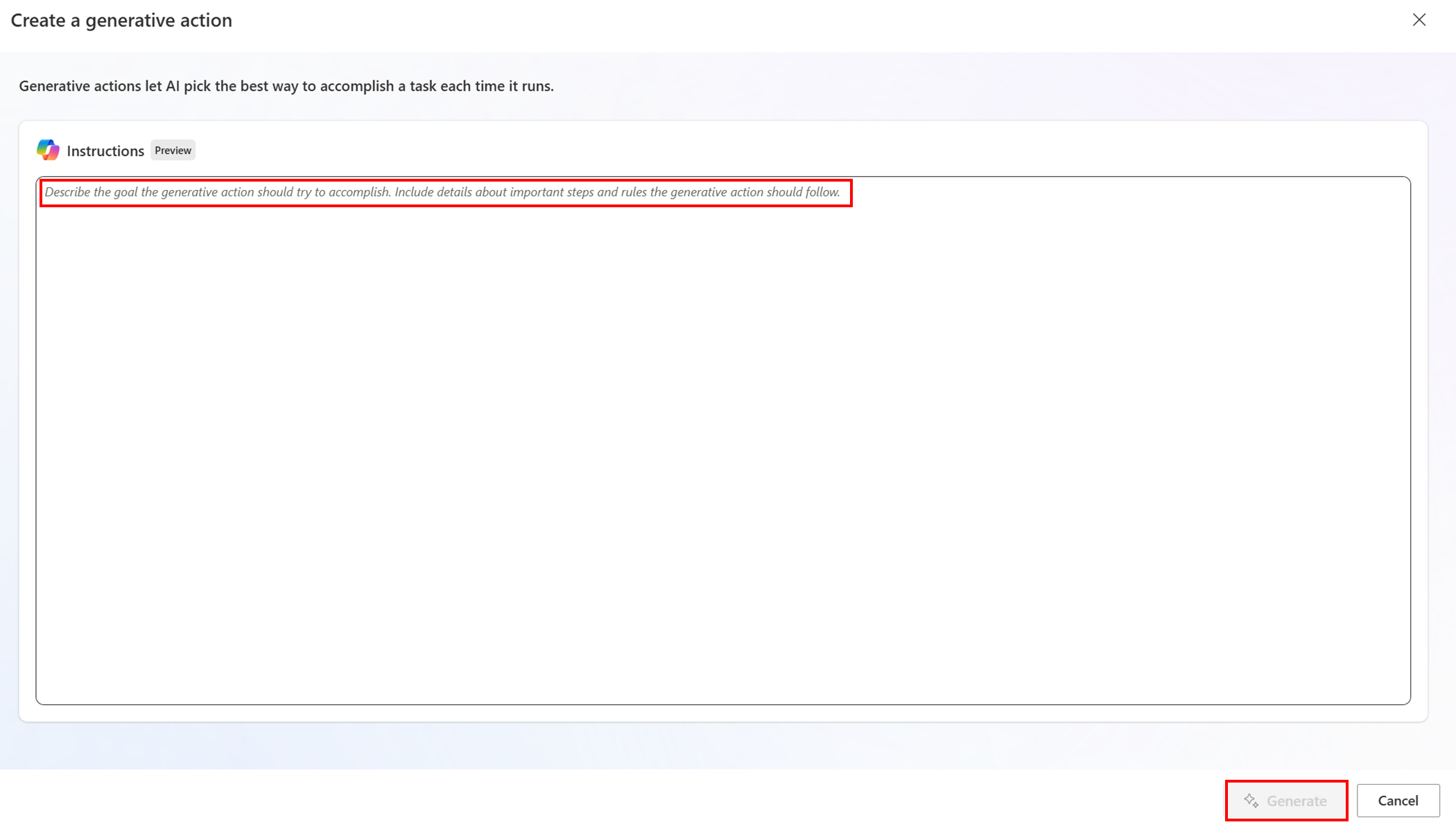This screenshot has height=829, width=1456.
Task: Click the Preview label text
Action: pos(172,150)
